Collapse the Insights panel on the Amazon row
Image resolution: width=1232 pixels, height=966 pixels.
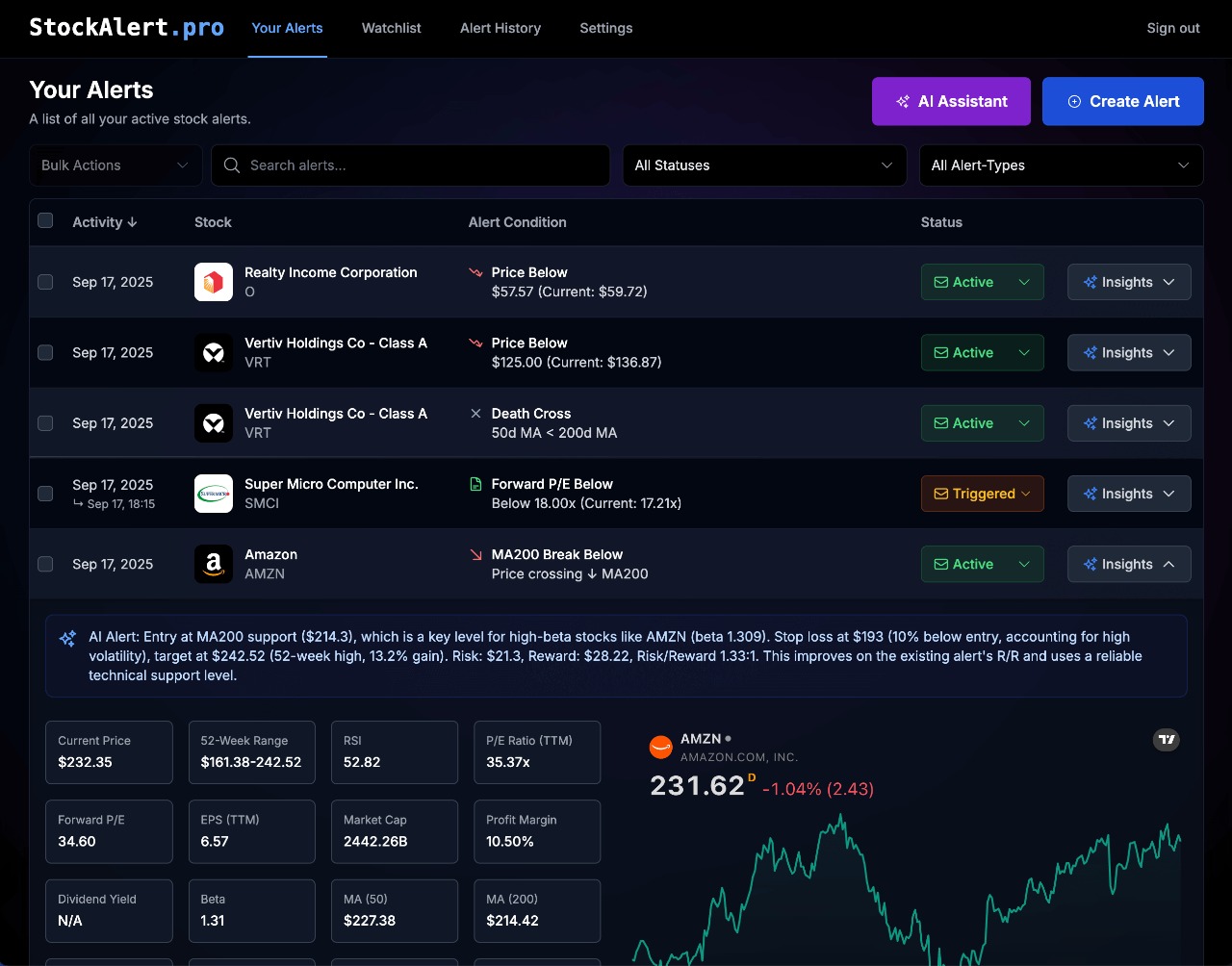(1129, 564)
